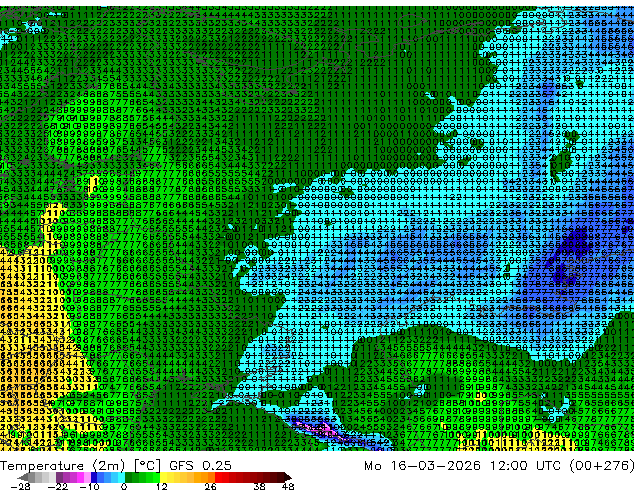The image size is (634, 490).
Task: Click the "12" legend value
Action: click(x=162, y=486)
